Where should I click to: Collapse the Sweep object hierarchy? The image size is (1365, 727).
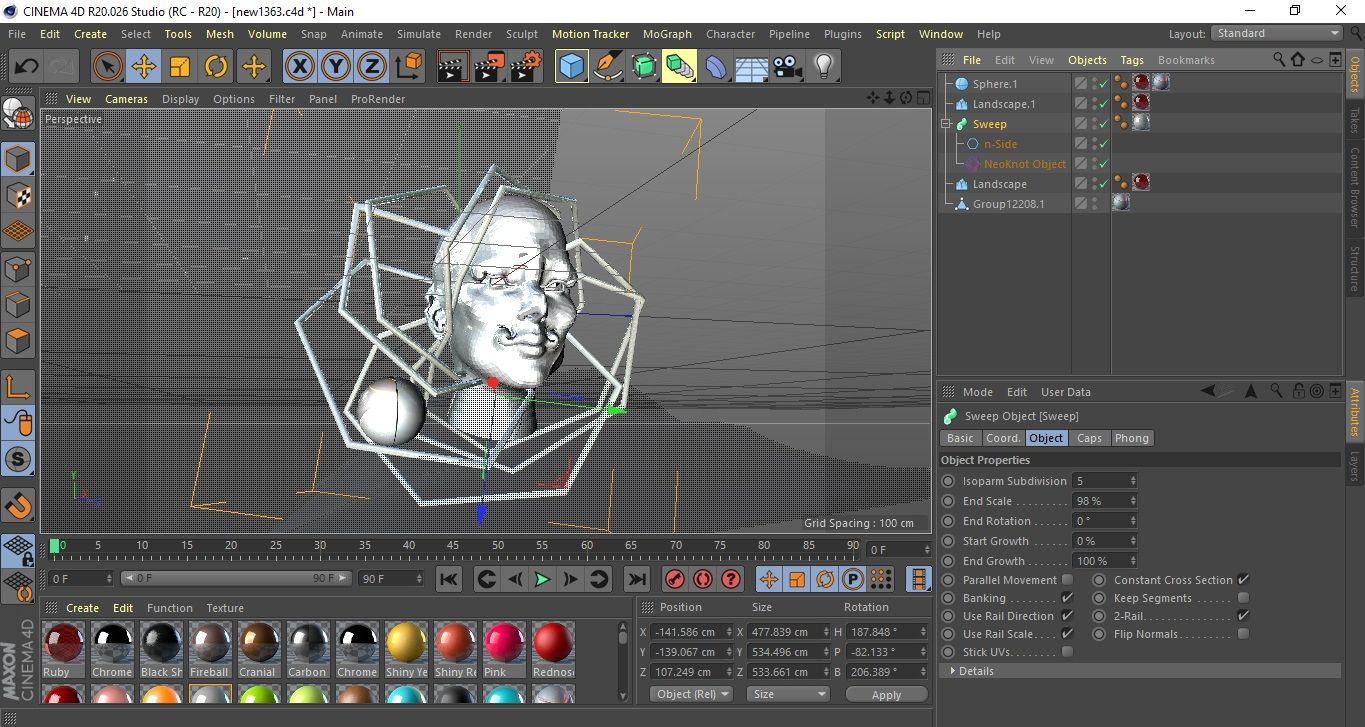click(945, 124)
